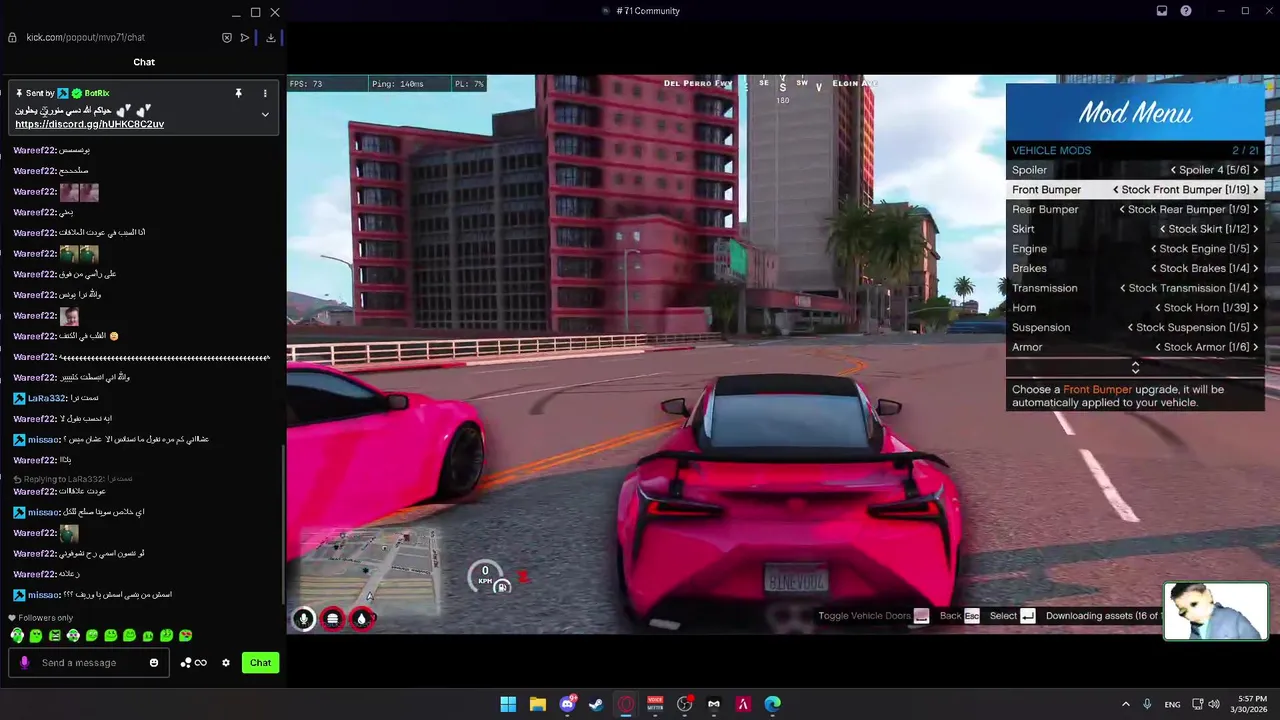This screenshot has height=720, width=1280.
Task: Click the help question mark icon in title bar
Action: coord(1186,11)
